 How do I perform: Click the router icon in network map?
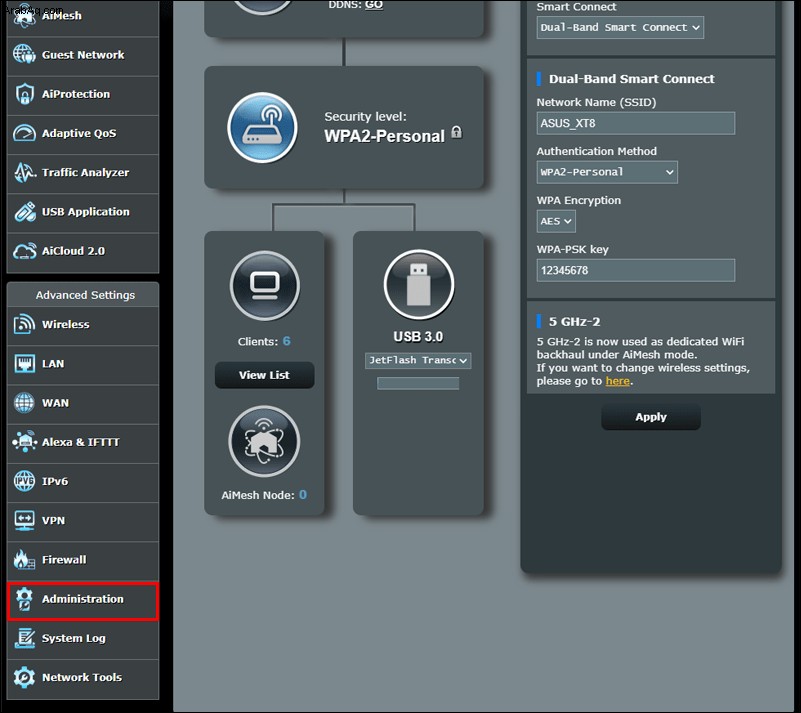263,128
